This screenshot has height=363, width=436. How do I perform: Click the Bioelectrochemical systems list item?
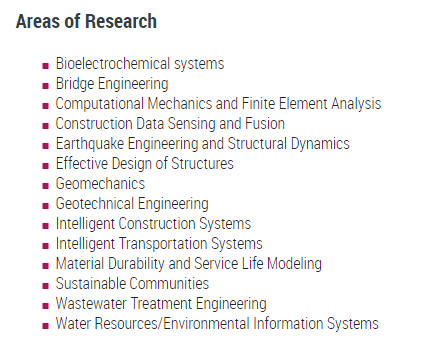tap(140, 64)
